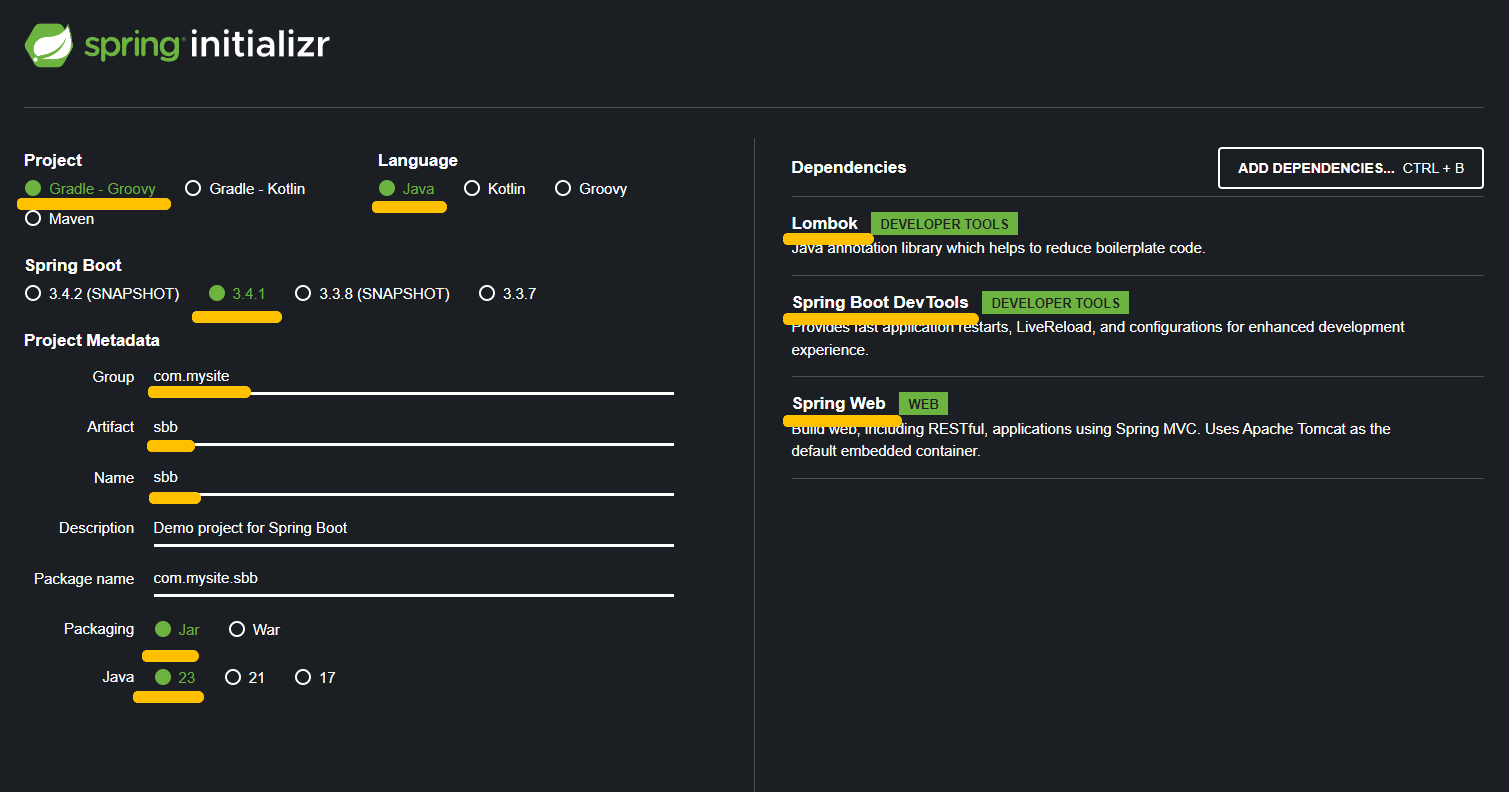The image size is (1509, 792).
Task: Open the Add Dependencies dialog
Action: point(1351,168)
